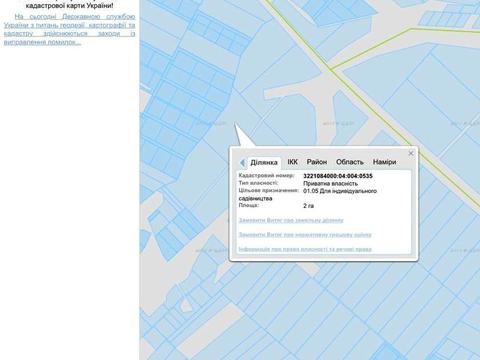Screen dimensions: 480x360
Task: Open the 'Інформація про права власності' link
Action: (305, 249)
